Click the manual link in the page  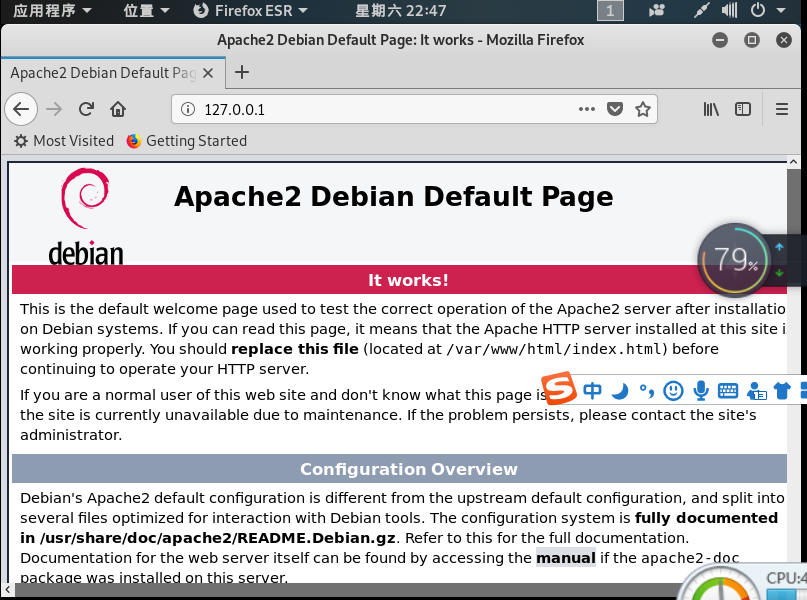tap(566, 557)
